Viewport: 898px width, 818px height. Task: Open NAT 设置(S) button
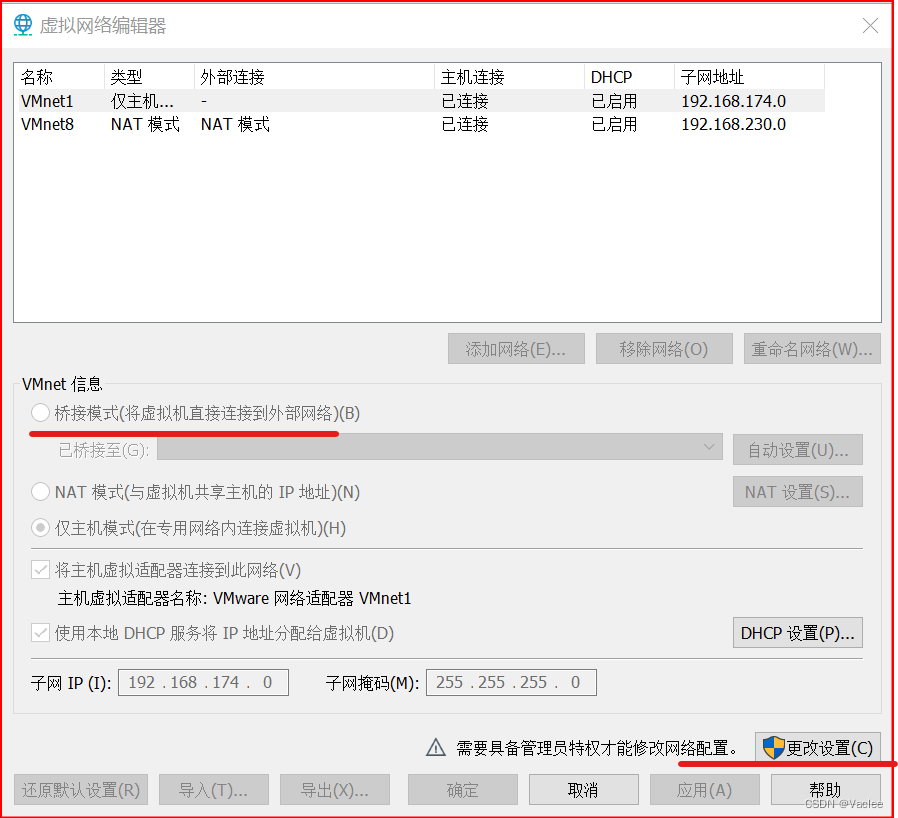point(797,491)
